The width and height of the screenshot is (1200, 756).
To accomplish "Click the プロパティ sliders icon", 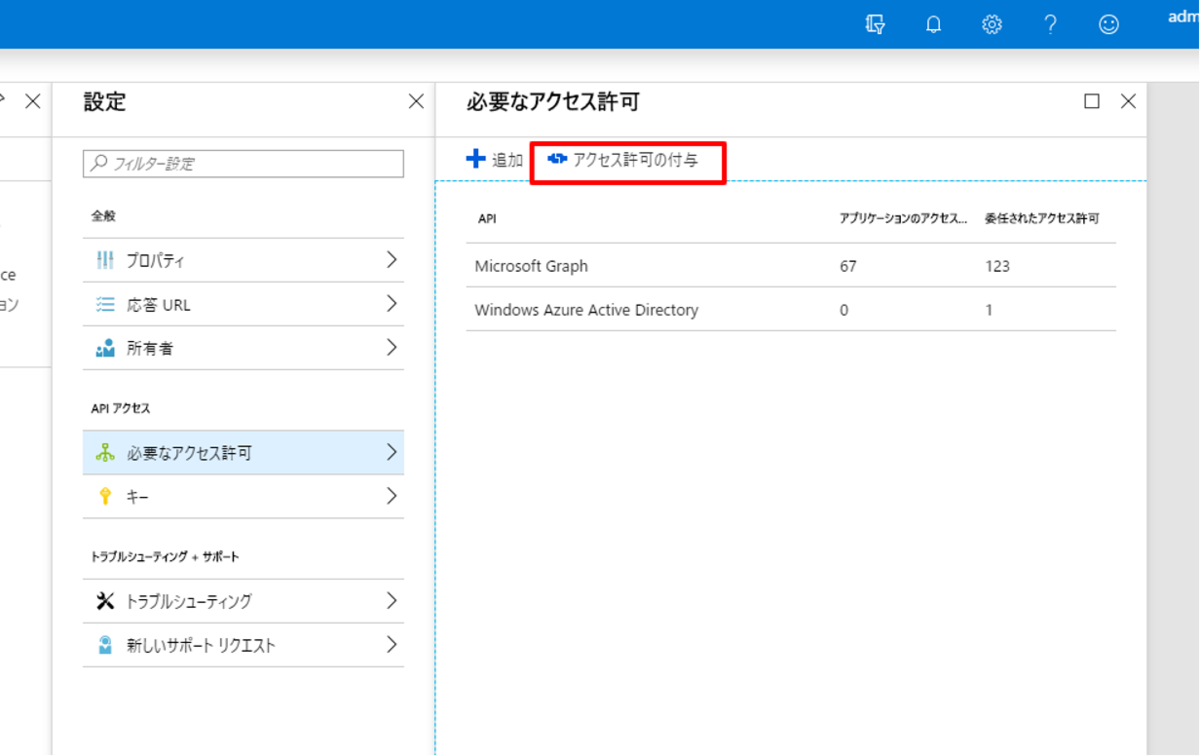I will tap(105, 261).
